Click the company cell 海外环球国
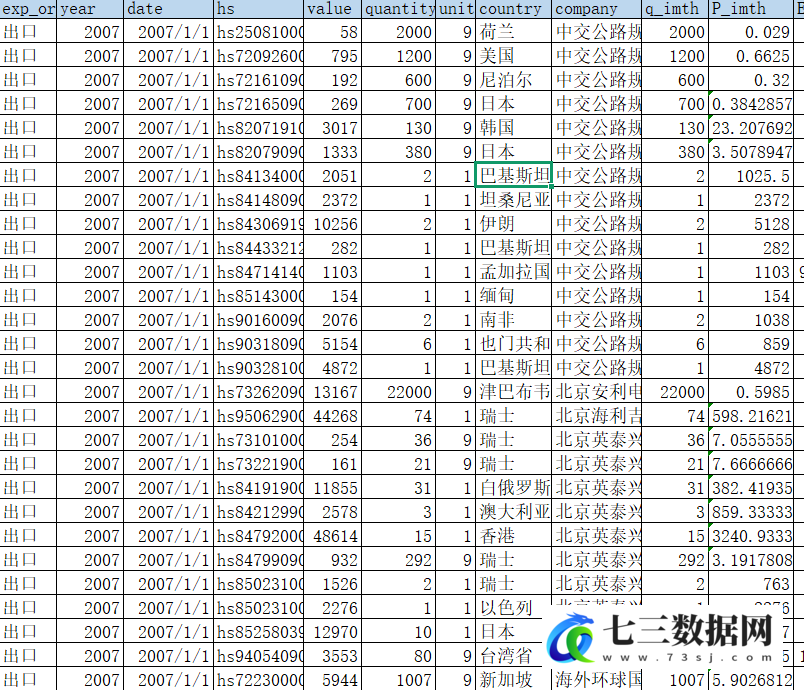This screenshot has height=690, width=804. [x=597, y=680]
